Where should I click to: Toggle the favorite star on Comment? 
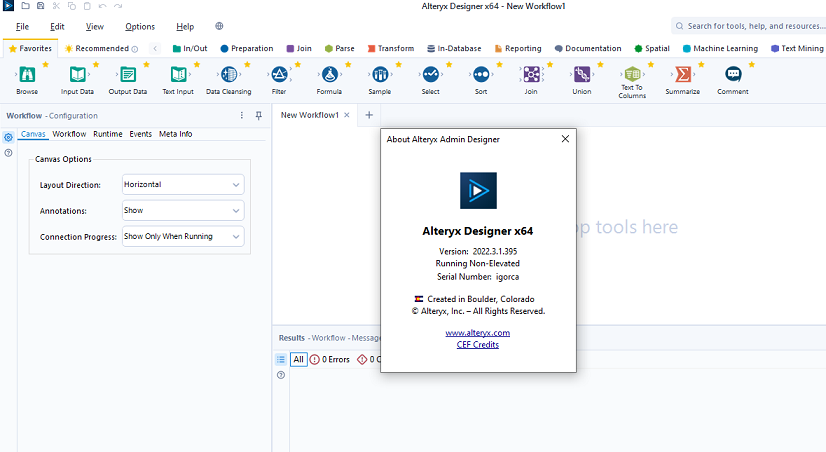(x=752, y=64)
